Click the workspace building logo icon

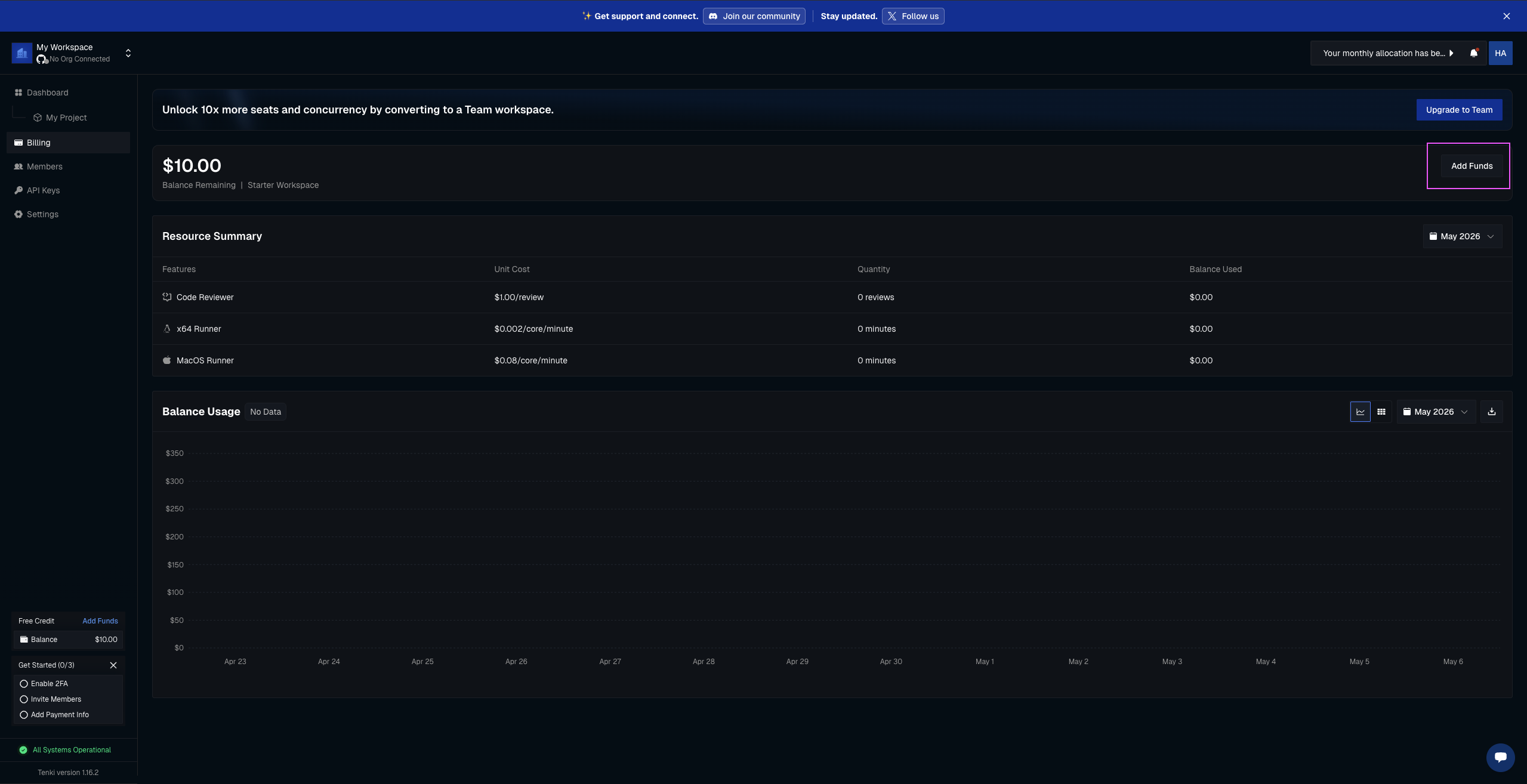[x=22, y=53]
